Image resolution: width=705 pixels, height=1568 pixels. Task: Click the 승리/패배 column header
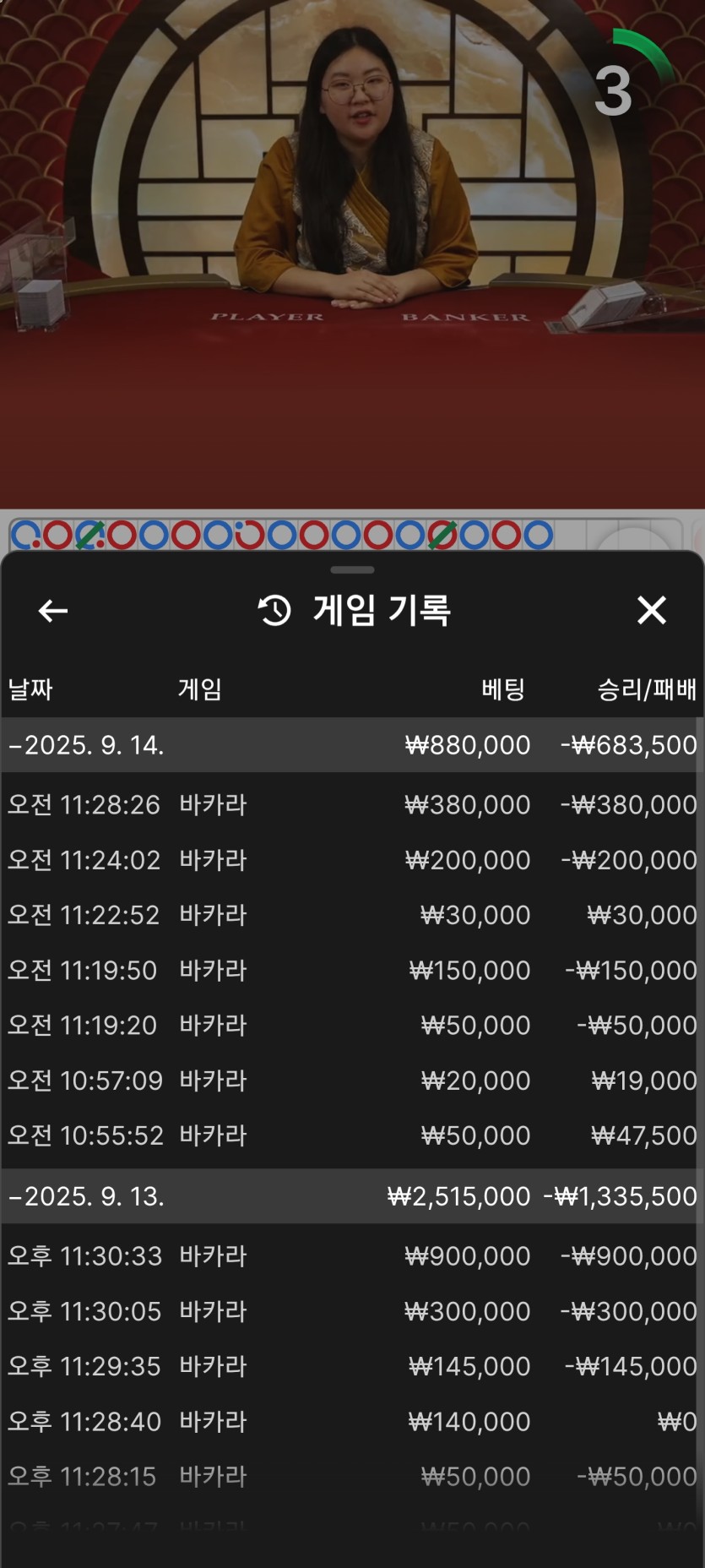[647, 689]
